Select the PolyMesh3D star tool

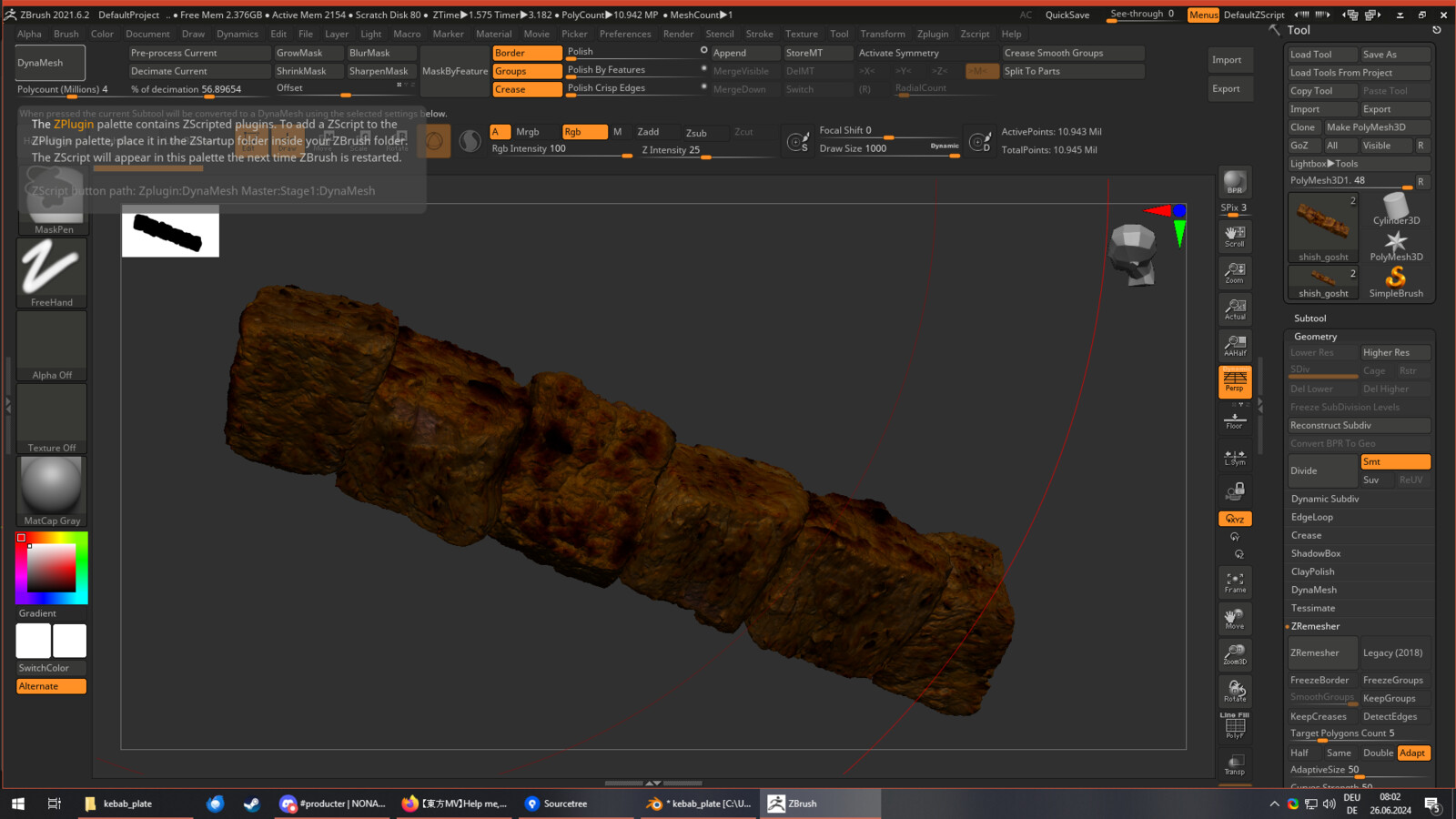click(x=1396, y=246)
